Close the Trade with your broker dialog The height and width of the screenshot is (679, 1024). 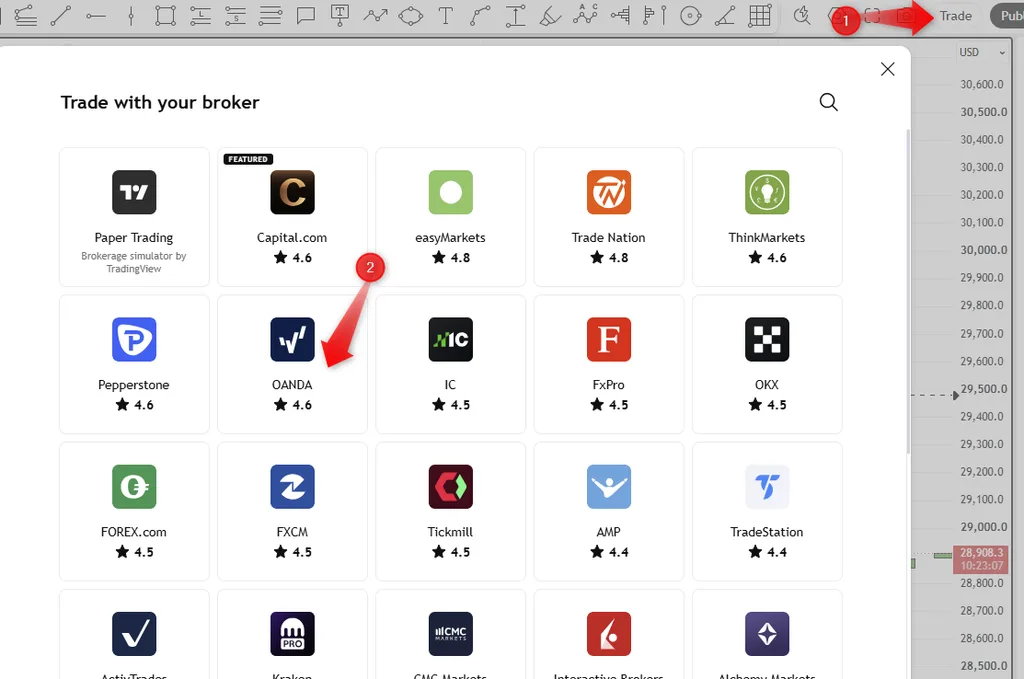[x=887, y=69]
